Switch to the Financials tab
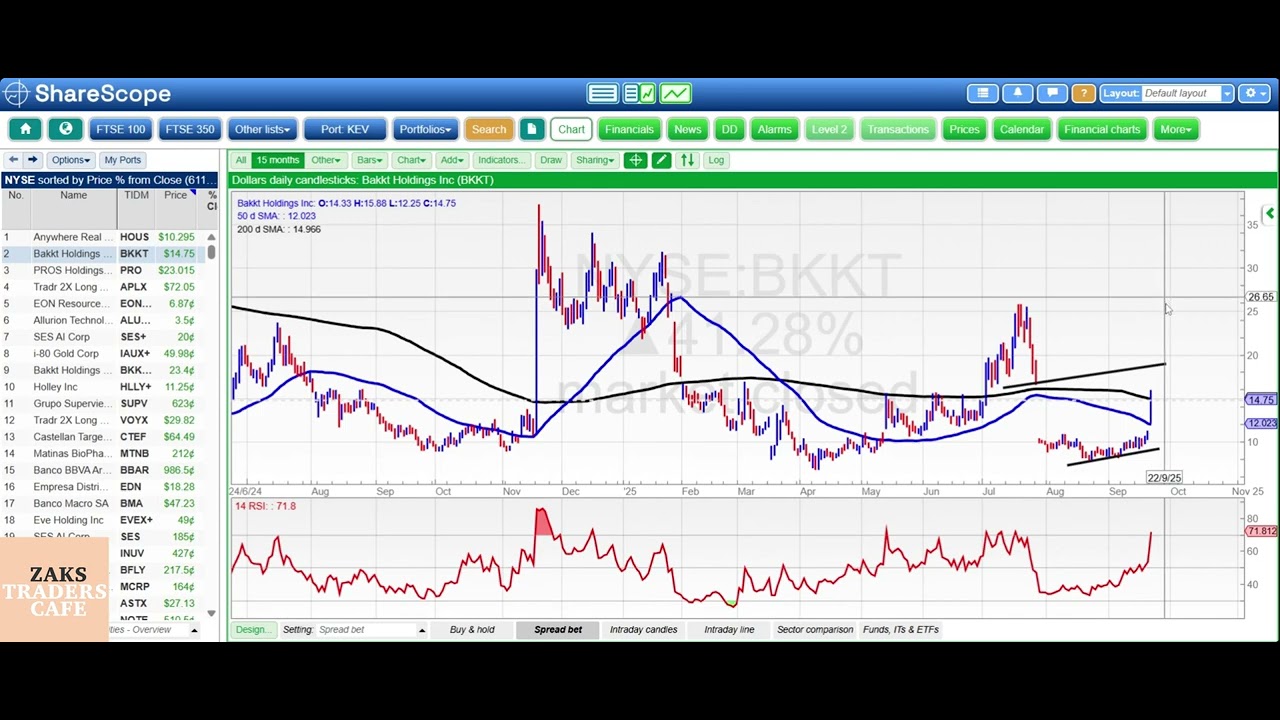The height and width of the screenshot is (720, 1280). click(x=629, y=129)
